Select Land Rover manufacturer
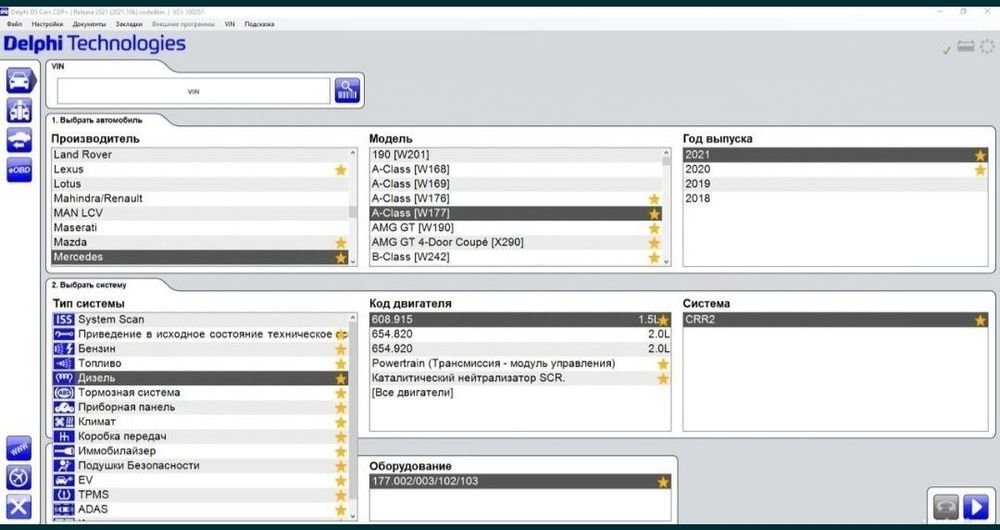The image size is (1000, 530). pos(200,154)
